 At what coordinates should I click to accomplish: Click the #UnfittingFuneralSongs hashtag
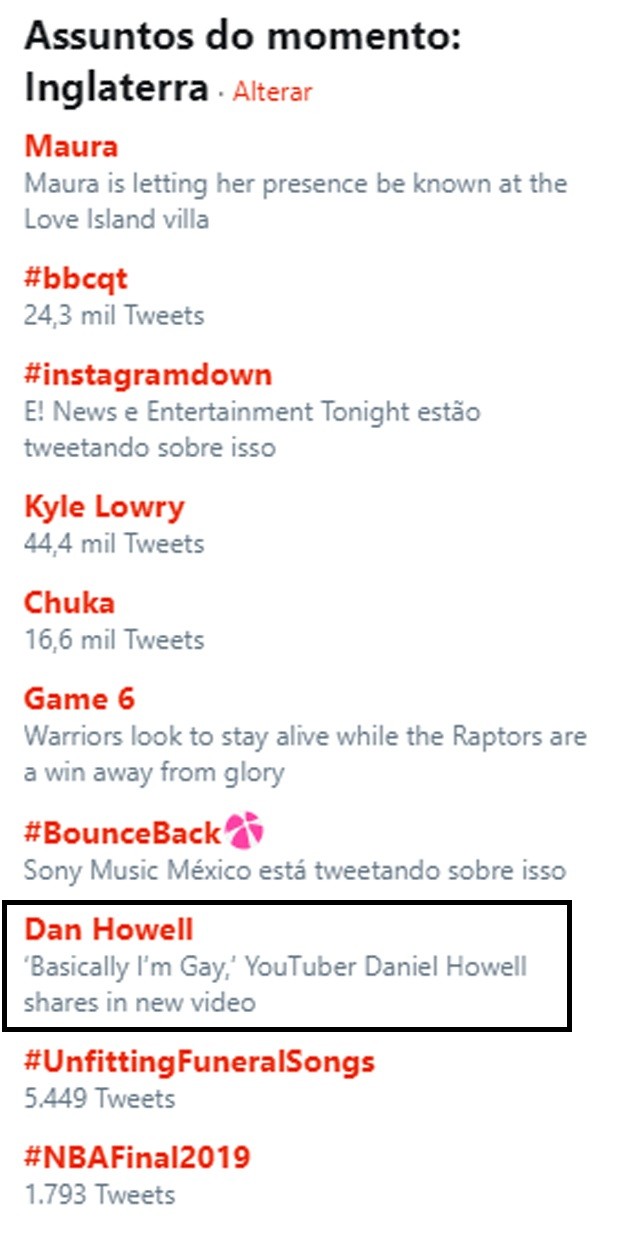tap(199, 1062)
